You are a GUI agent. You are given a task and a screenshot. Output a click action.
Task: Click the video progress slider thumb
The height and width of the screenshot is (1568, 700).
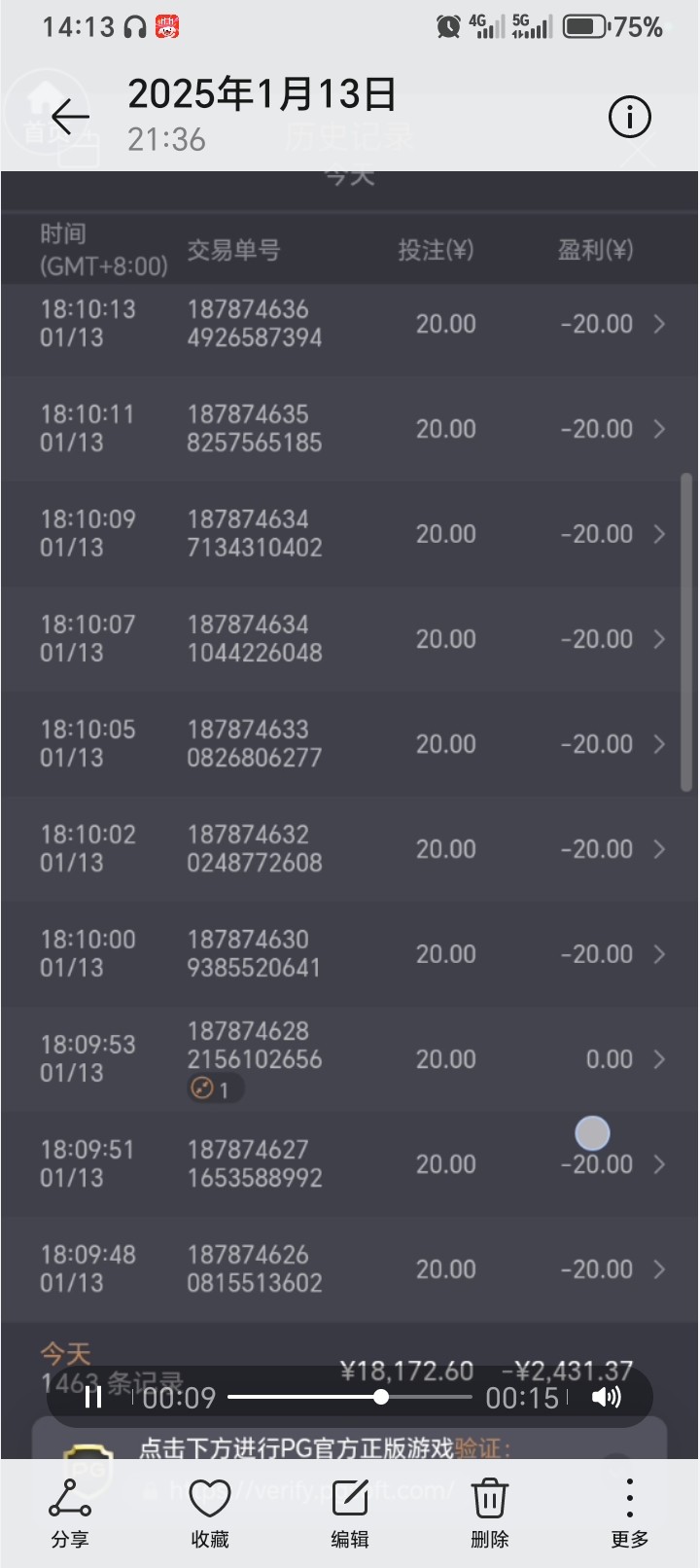[381, 1398]
